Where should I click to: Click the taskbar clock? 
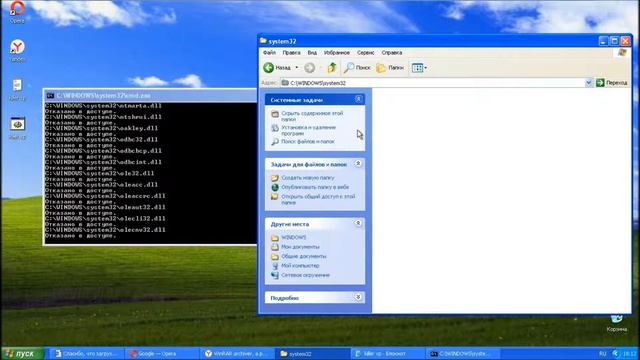pos(630,353)
